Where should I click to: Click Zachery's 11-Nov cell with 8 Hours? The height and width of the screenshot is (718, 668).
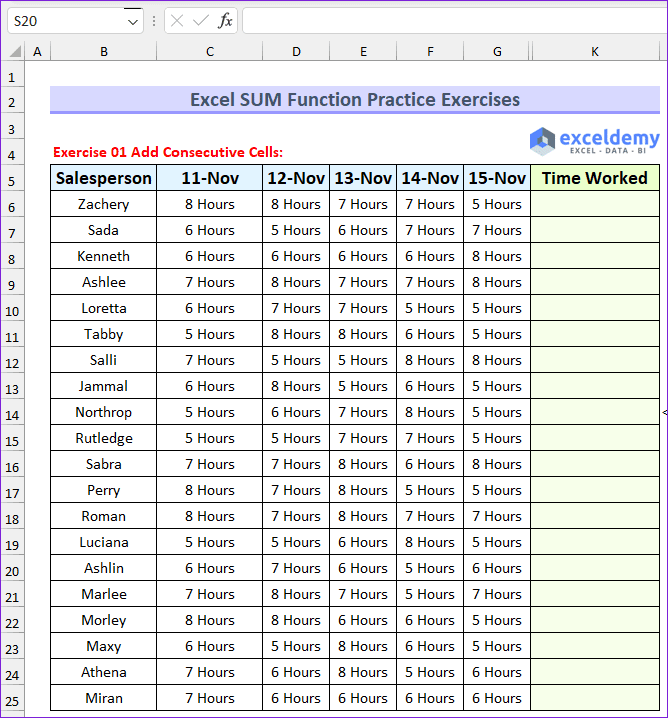point(210,204)
